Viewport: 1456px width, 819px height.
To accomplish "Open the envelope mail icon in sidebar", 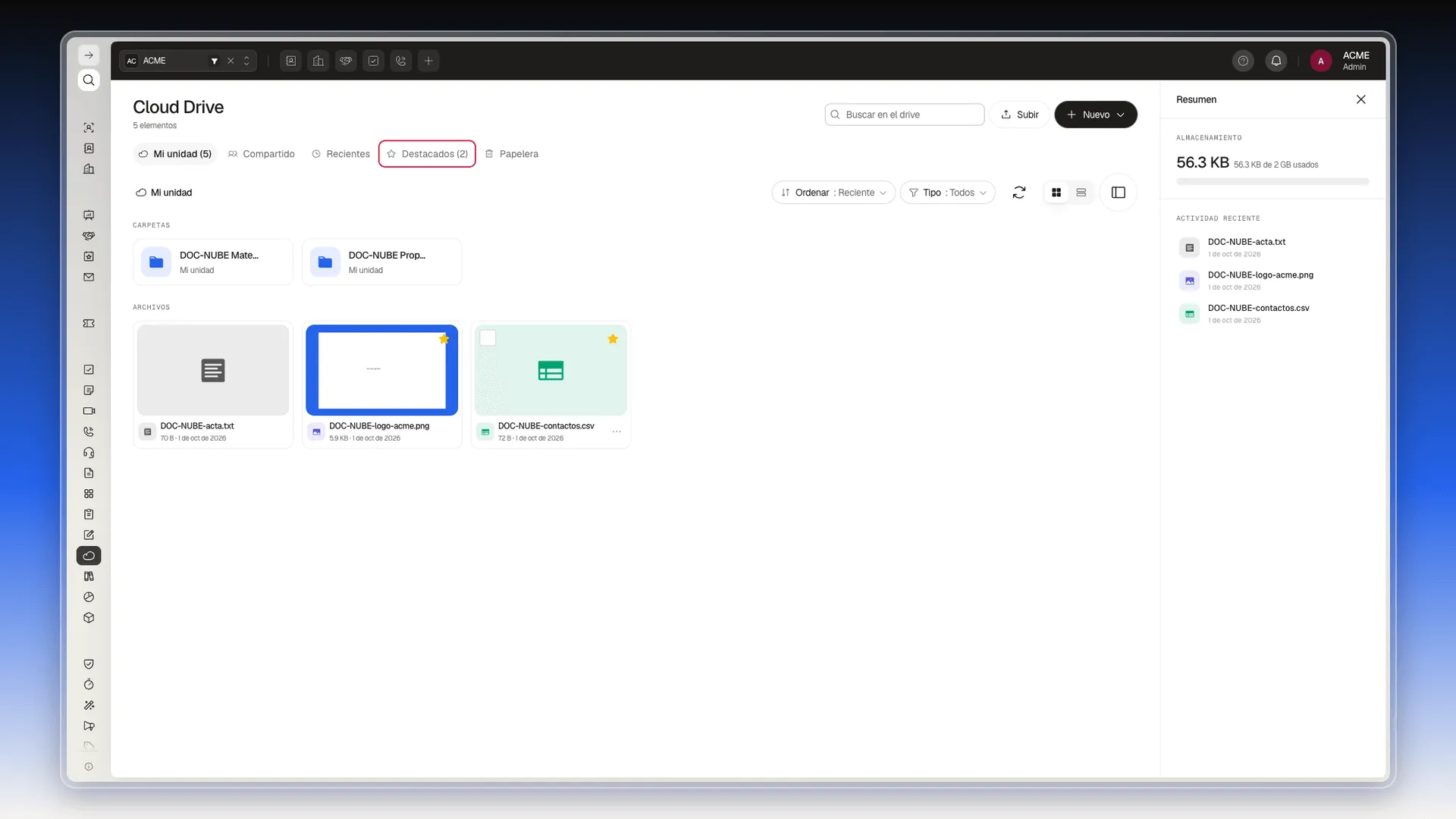I will point(89,278).
